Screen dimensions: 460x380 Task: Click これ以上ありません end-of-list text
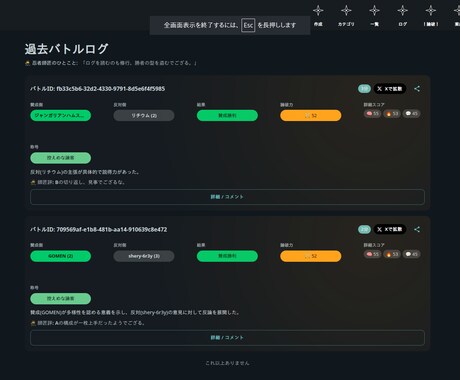click(227, 363)
